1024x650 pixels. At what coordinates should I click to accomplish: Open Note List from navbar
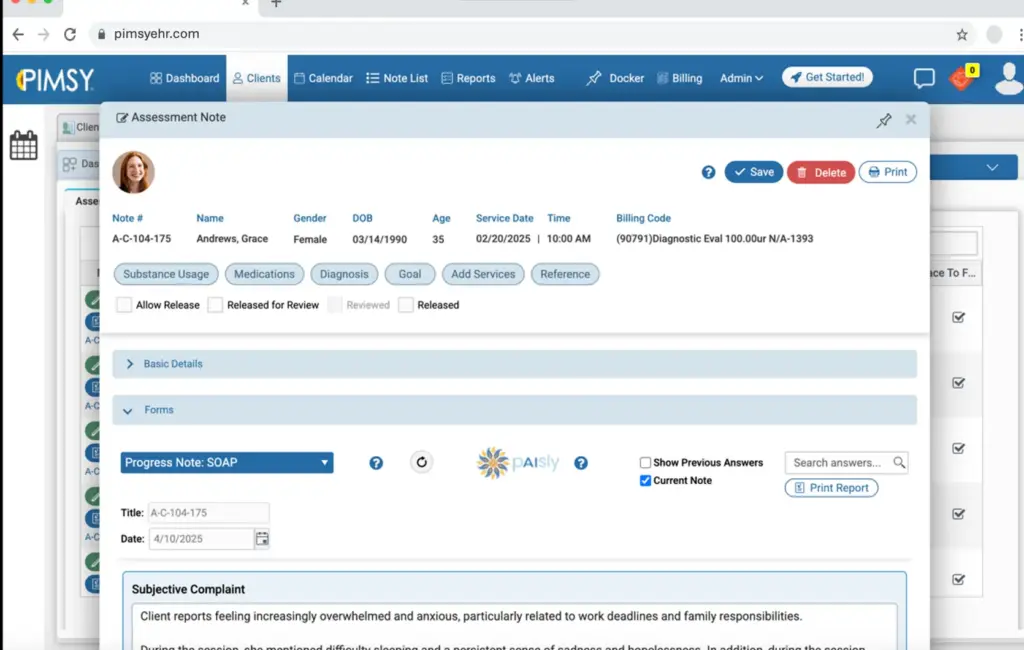click(x=397, y=78)
